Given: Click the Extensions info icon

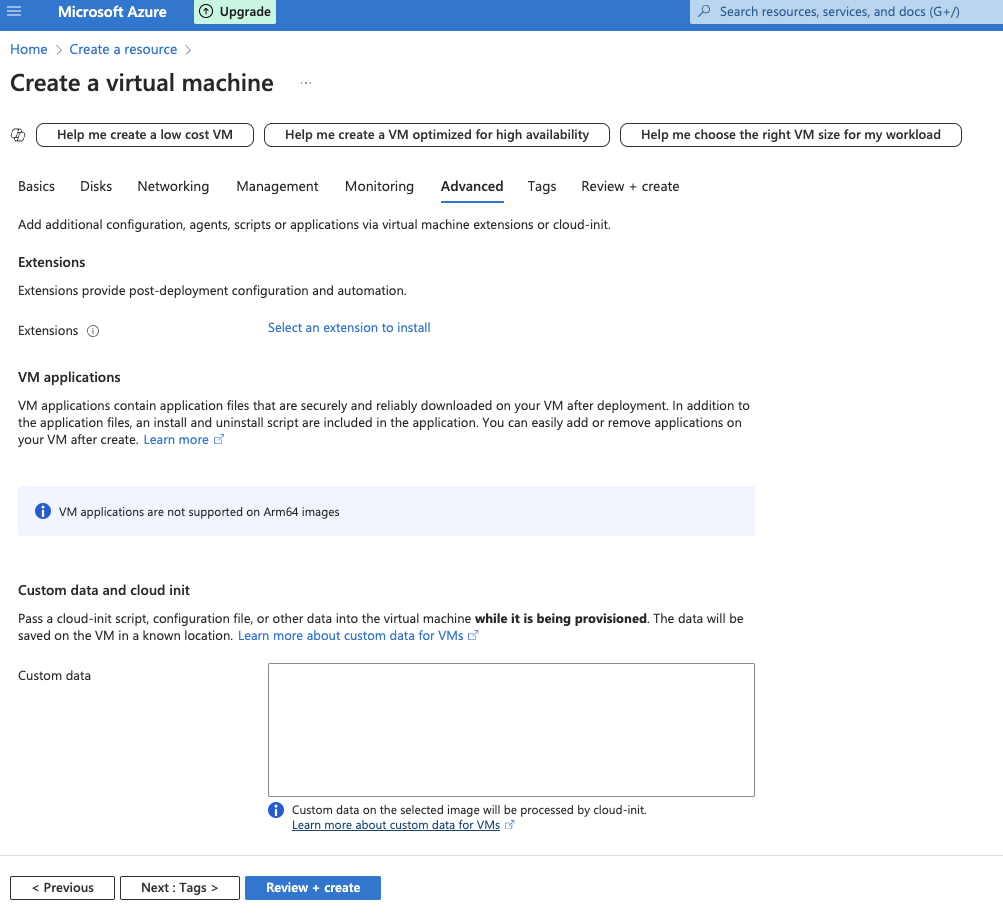Looking at the screenshot, I should [93, 331].
